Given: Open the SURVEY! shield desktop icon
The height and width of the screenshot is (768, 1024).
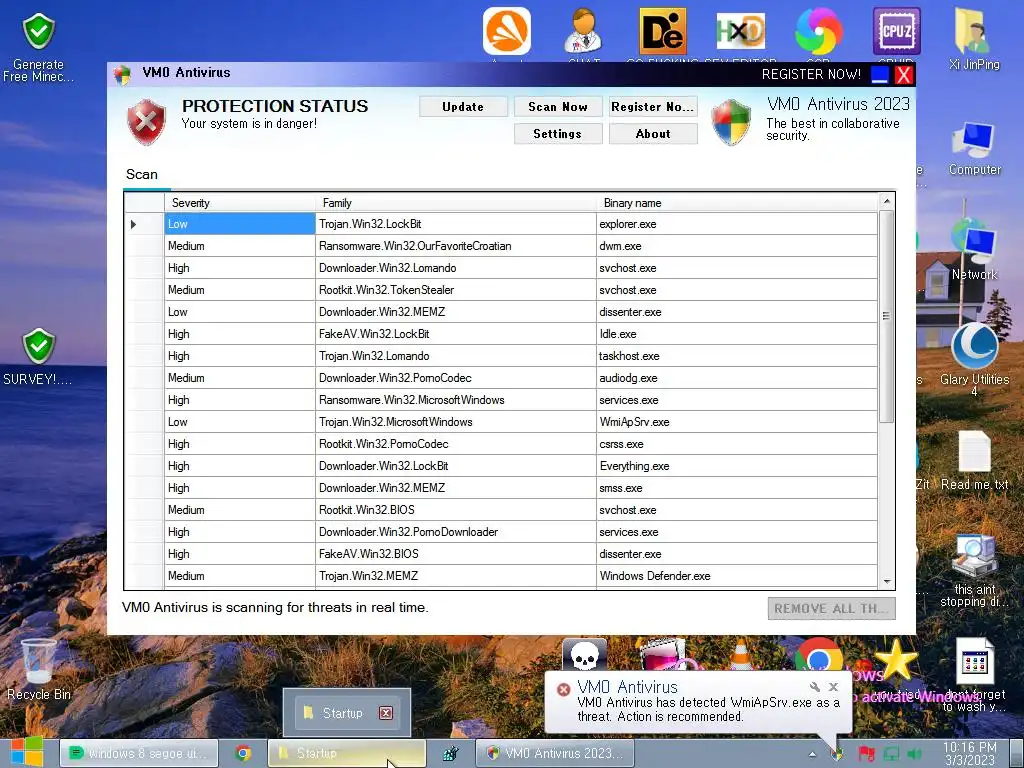Looking at the screenshot, I should coord(39,357).
